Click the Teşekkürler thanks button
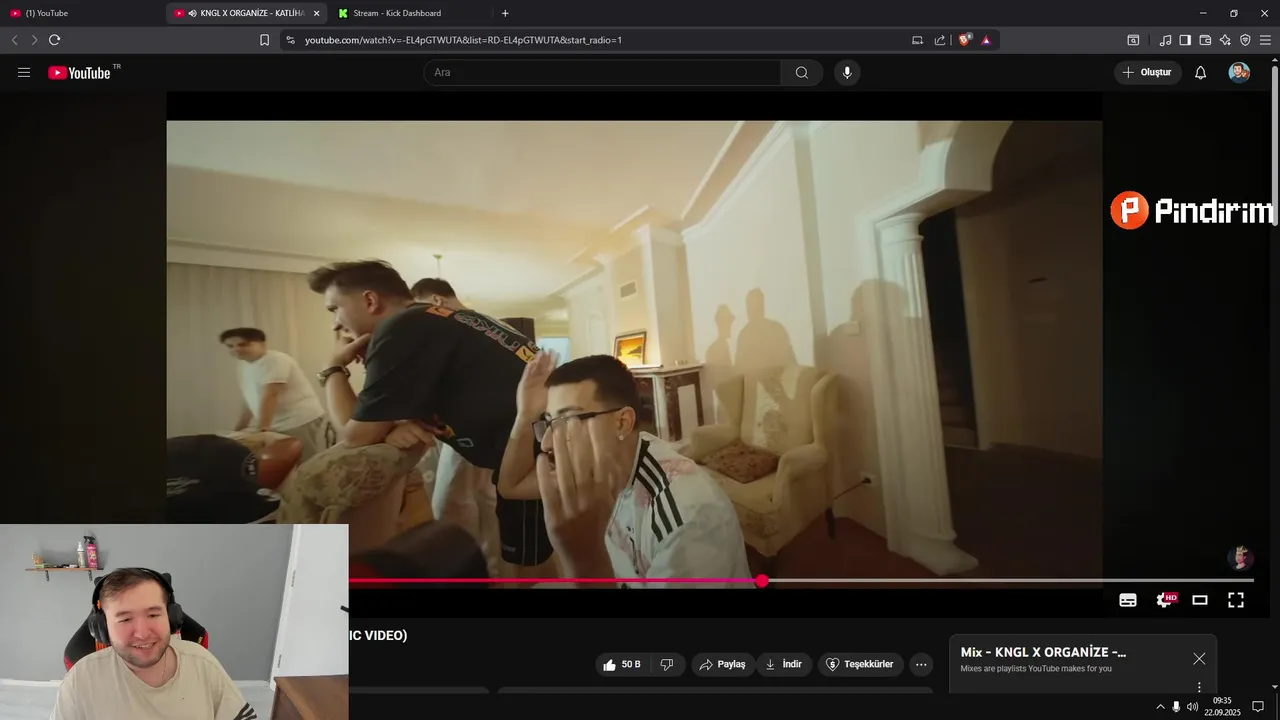 860,664
